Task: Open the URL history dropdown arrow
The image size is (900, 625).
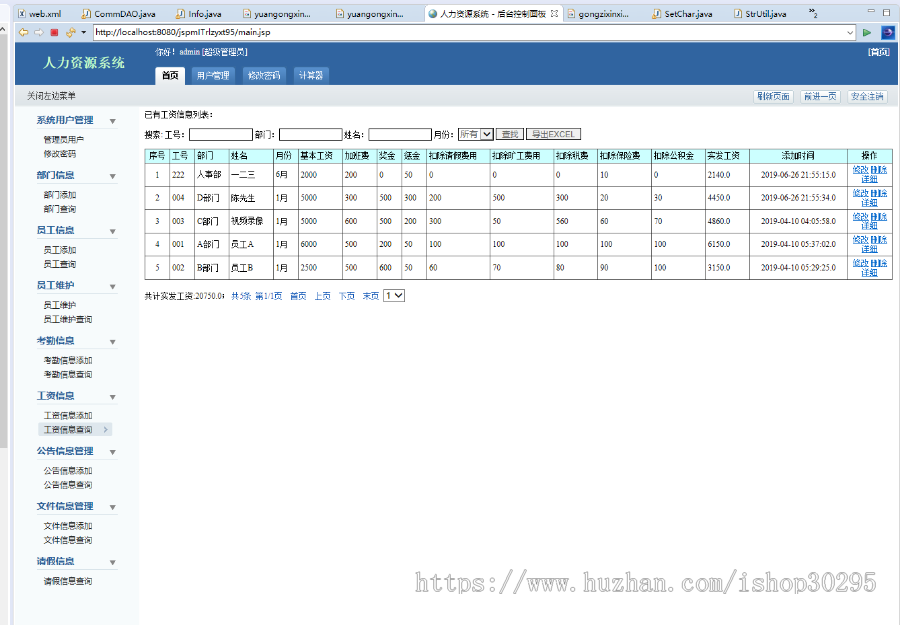Action: [851, 33]
